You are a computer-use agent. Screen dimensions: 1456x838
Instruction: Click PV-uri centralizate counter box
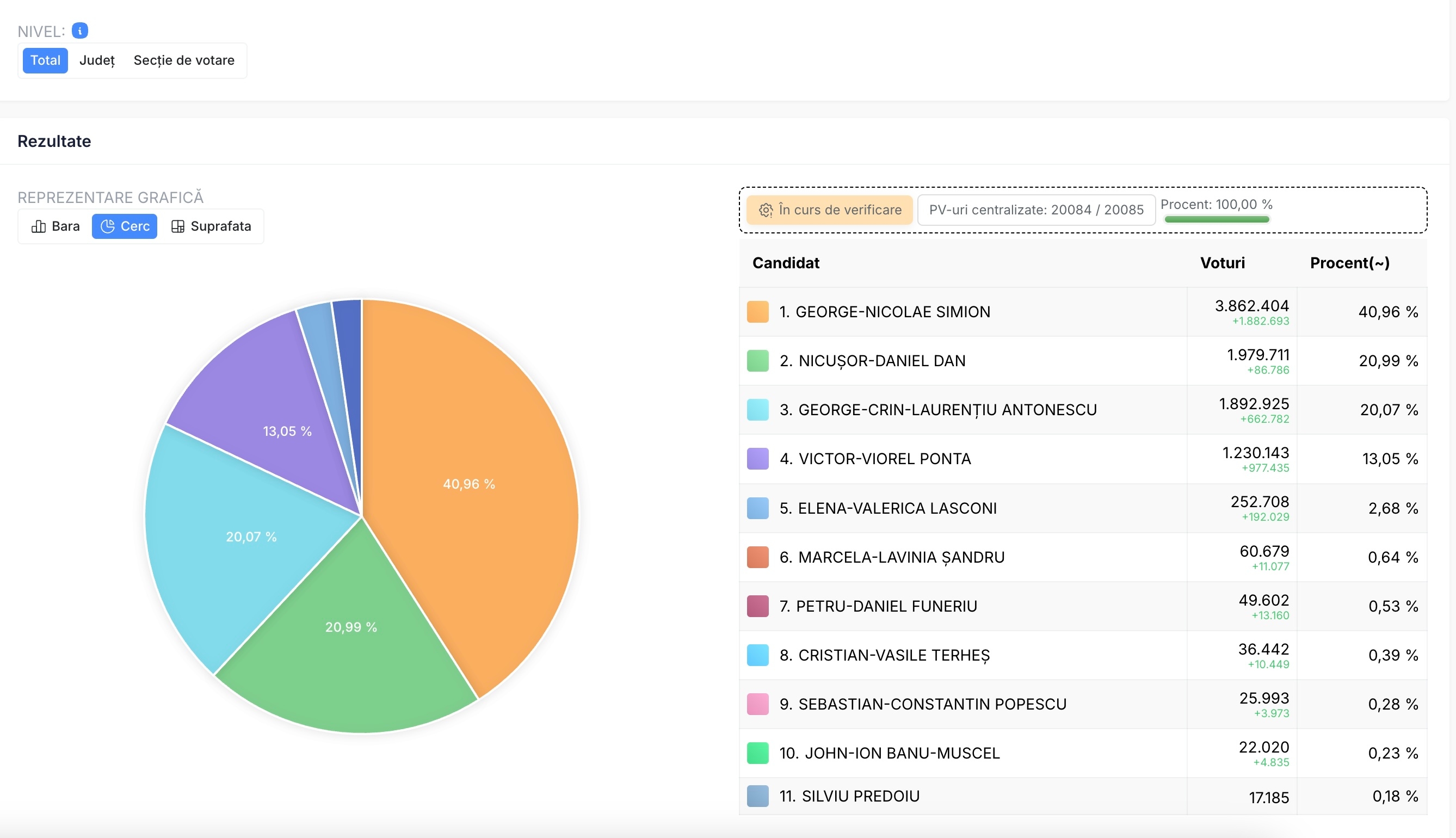[1035, 210]
